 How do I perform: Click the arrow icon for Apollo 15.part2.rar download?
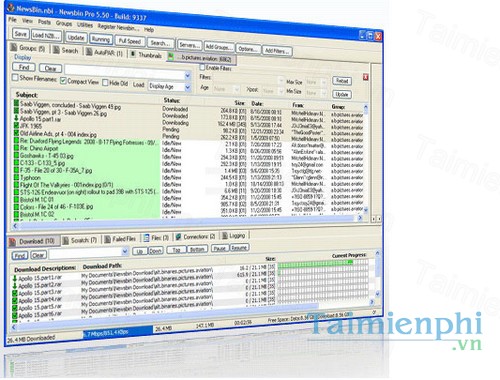click(x=15, y=286)
